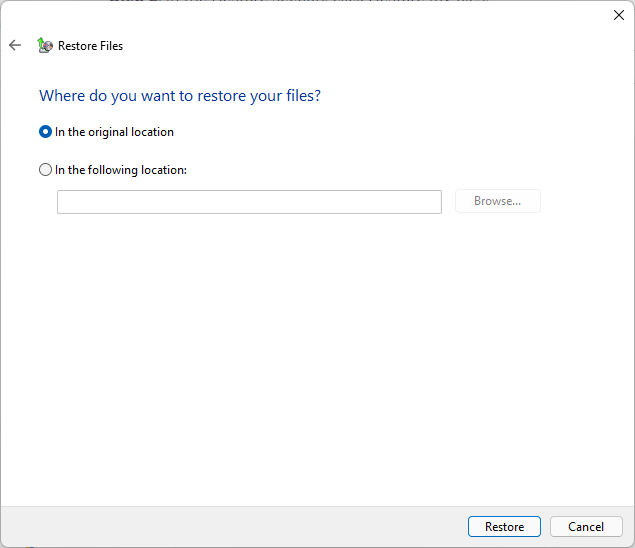This screenshot has width=635, height=548.
Task: Click inside the restore location path field
Action: point(248,202)
